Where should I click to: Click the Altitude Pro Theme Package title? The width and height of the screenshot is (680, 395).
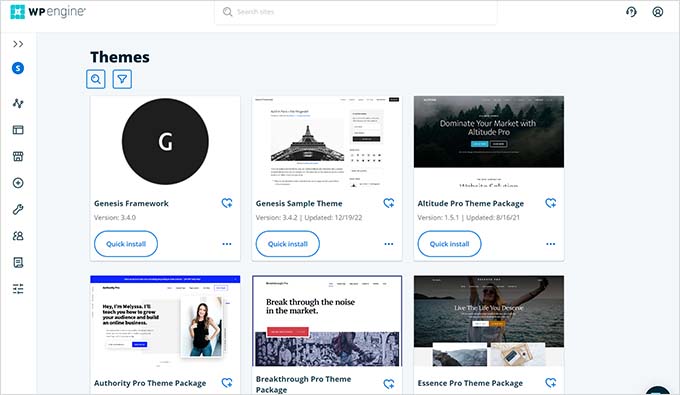pyautogui.click(x=471, y=203)
